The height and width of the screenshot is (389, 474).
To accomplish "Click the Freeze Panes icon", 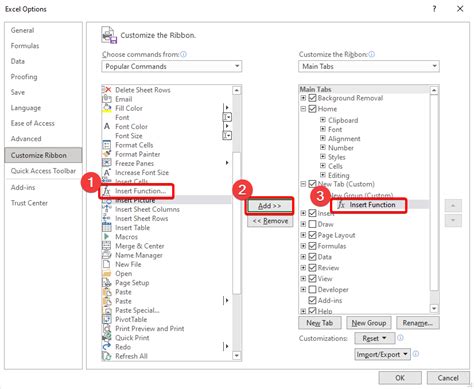I will 106,163.
